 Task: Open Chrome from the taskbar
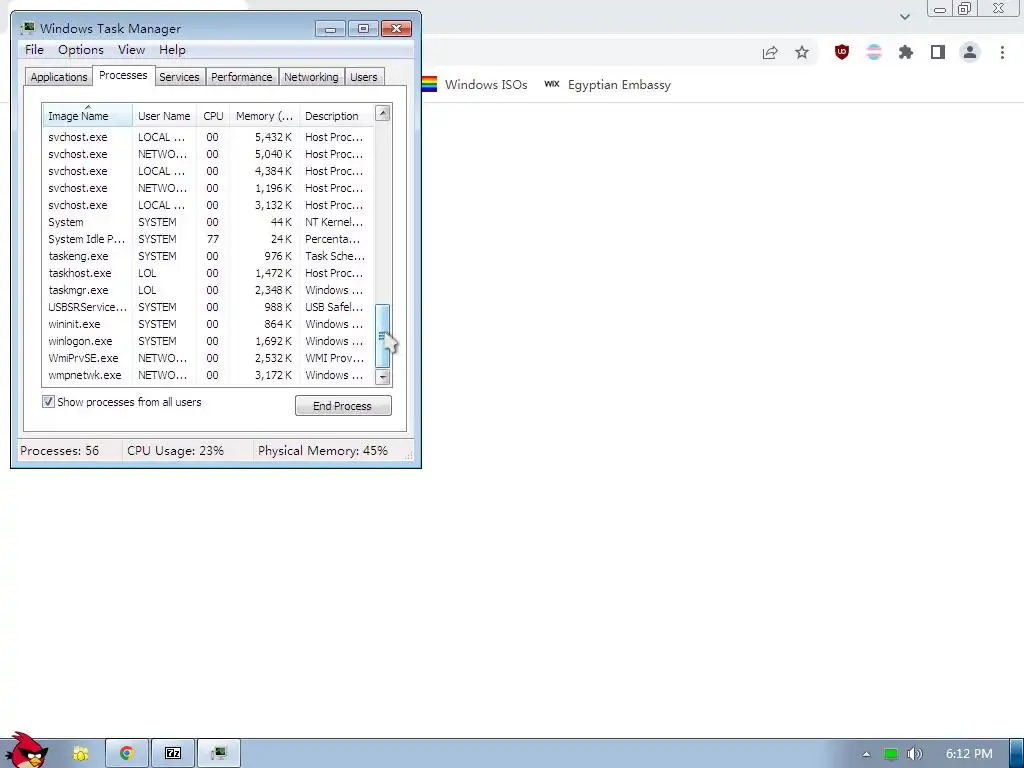coord(127,754)
